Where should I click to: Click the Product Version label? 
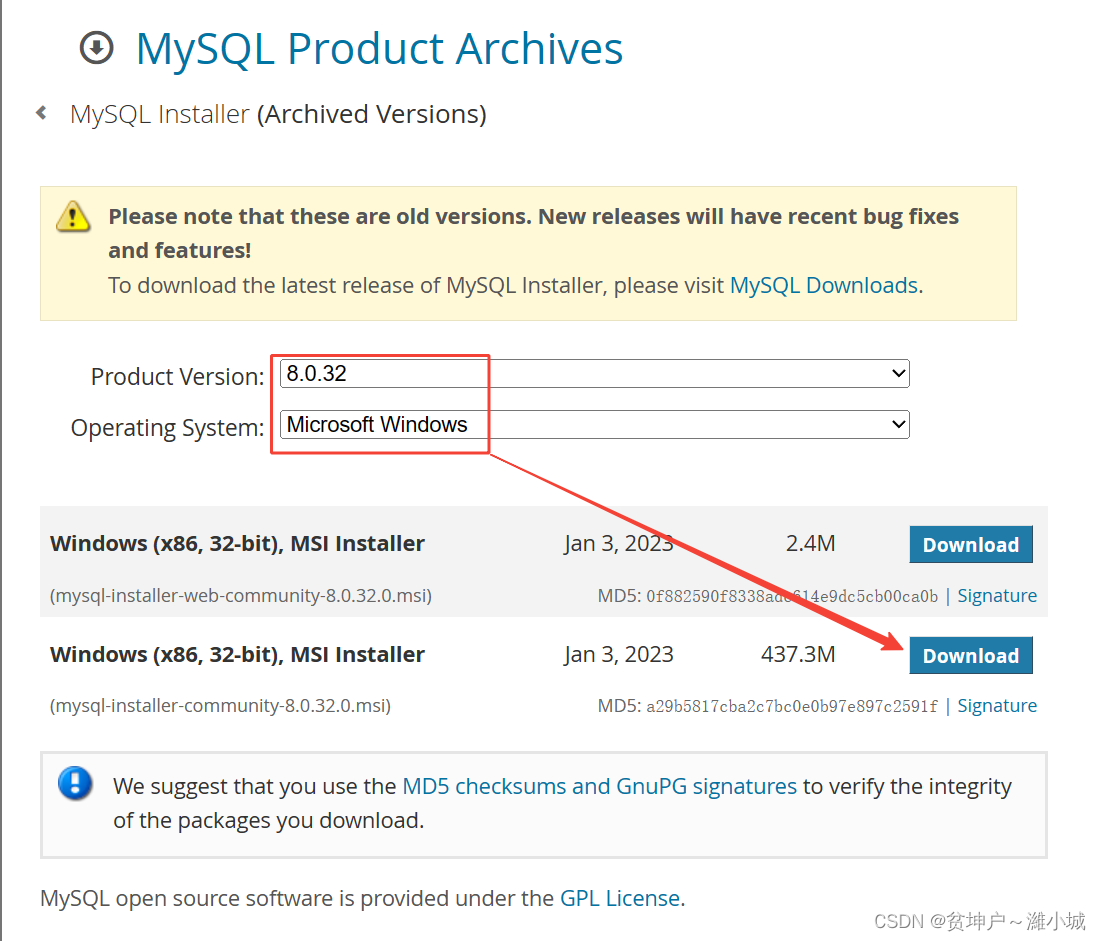coord(178,376)
